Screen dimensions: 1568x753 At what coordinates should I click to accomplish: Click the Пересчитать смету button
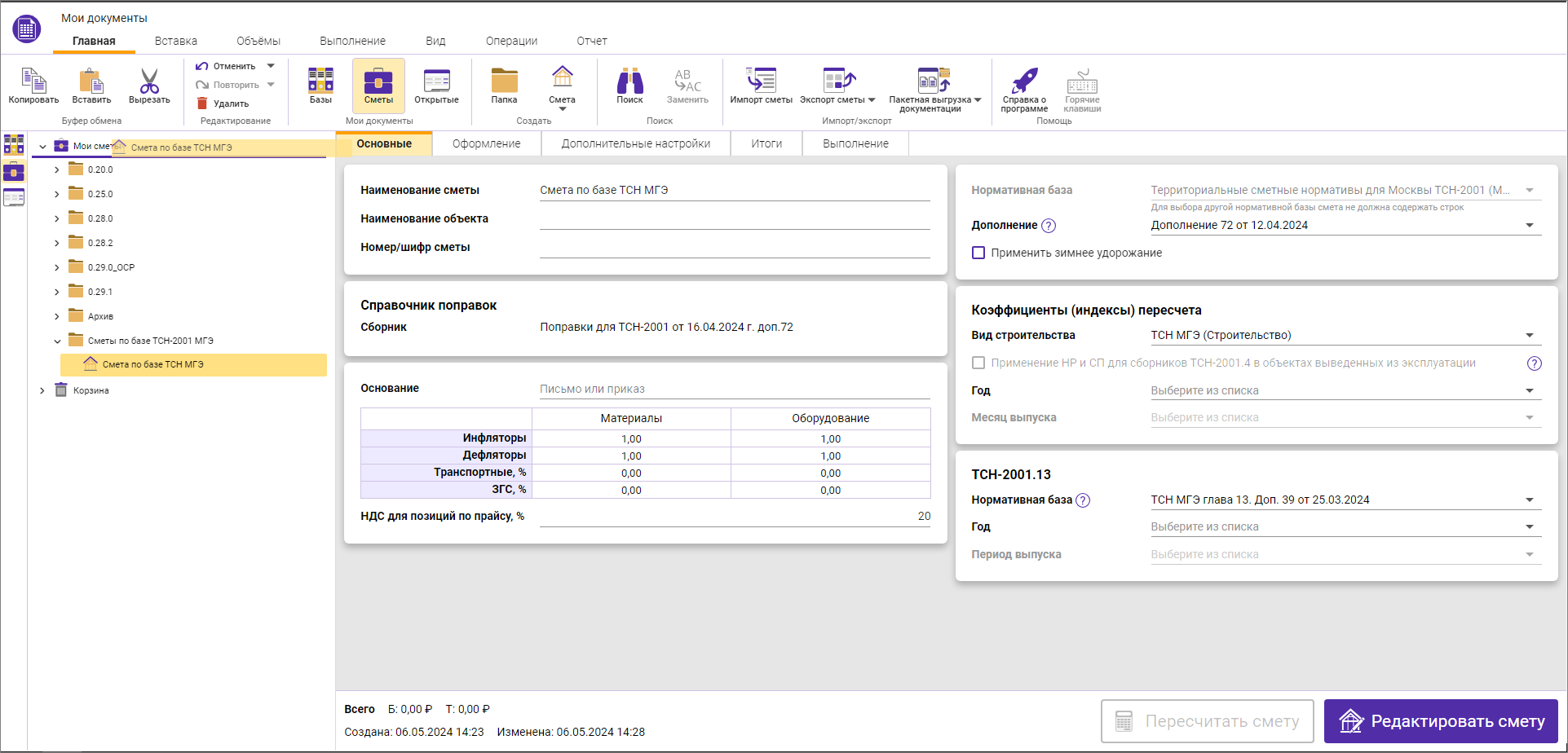click(x=1208, y=721)
